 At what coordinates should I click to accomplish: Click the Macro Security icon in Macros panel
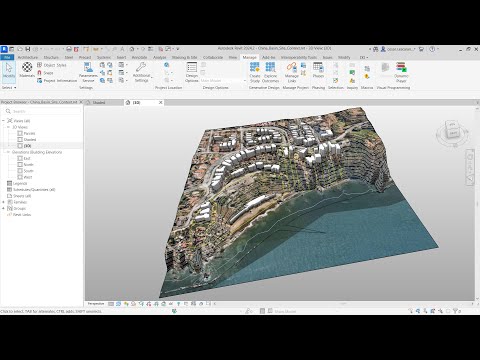pos(367,77)
